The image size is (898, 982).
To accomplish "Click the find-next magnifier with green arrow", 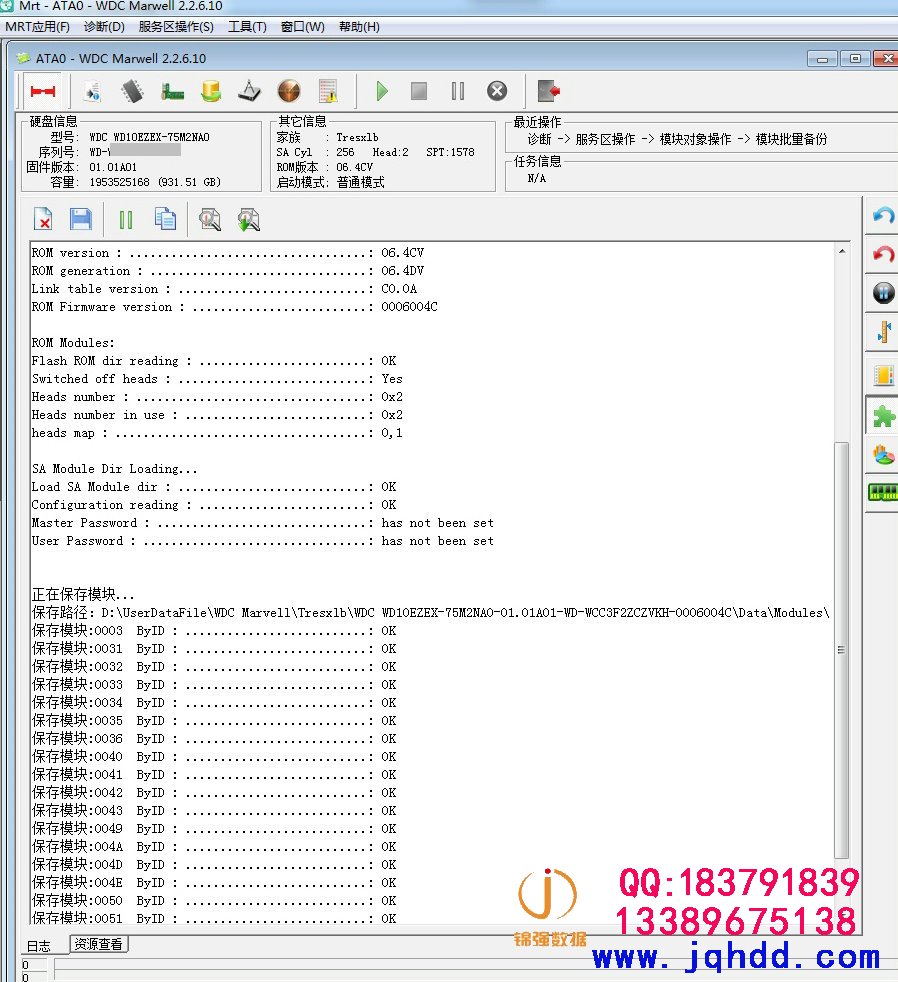I will coord(249,220).
